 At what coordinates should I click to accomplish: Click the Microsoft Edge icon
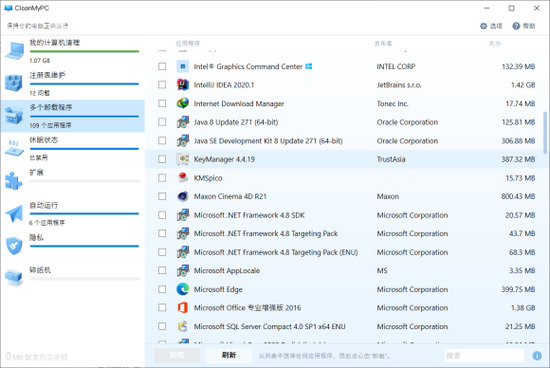tap(183, 289)
